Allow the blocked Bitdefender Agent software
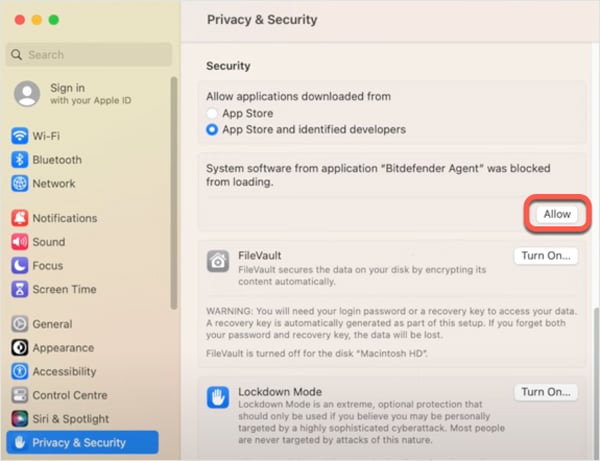 coord(556,214)
